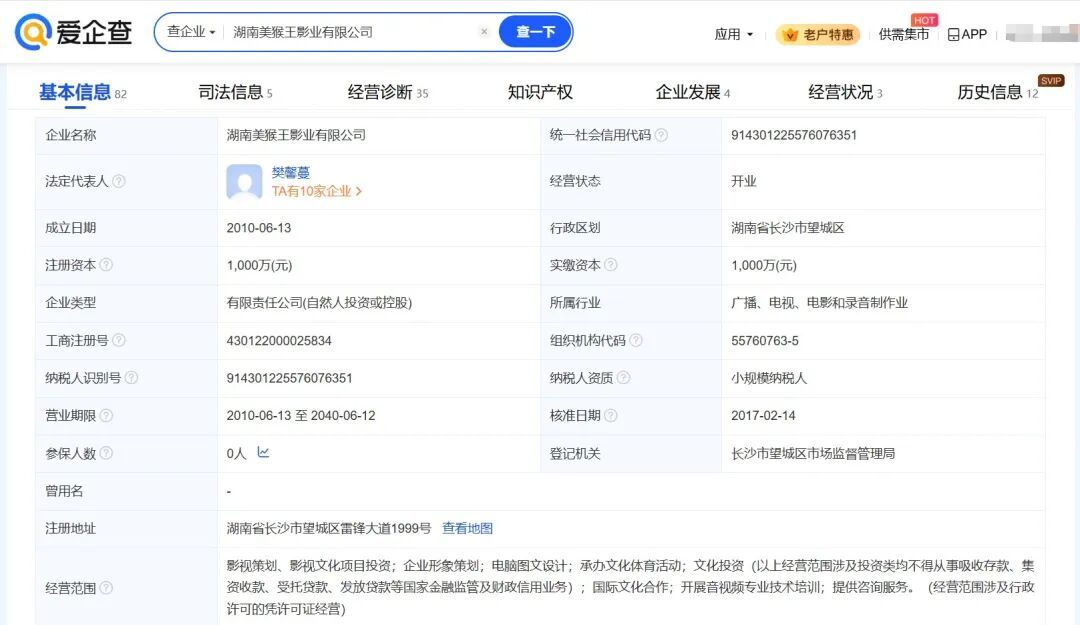The height and width of the screenshot is (625, 1080).
Task: Clear the search box with X icon
Action: coord(484,32)
